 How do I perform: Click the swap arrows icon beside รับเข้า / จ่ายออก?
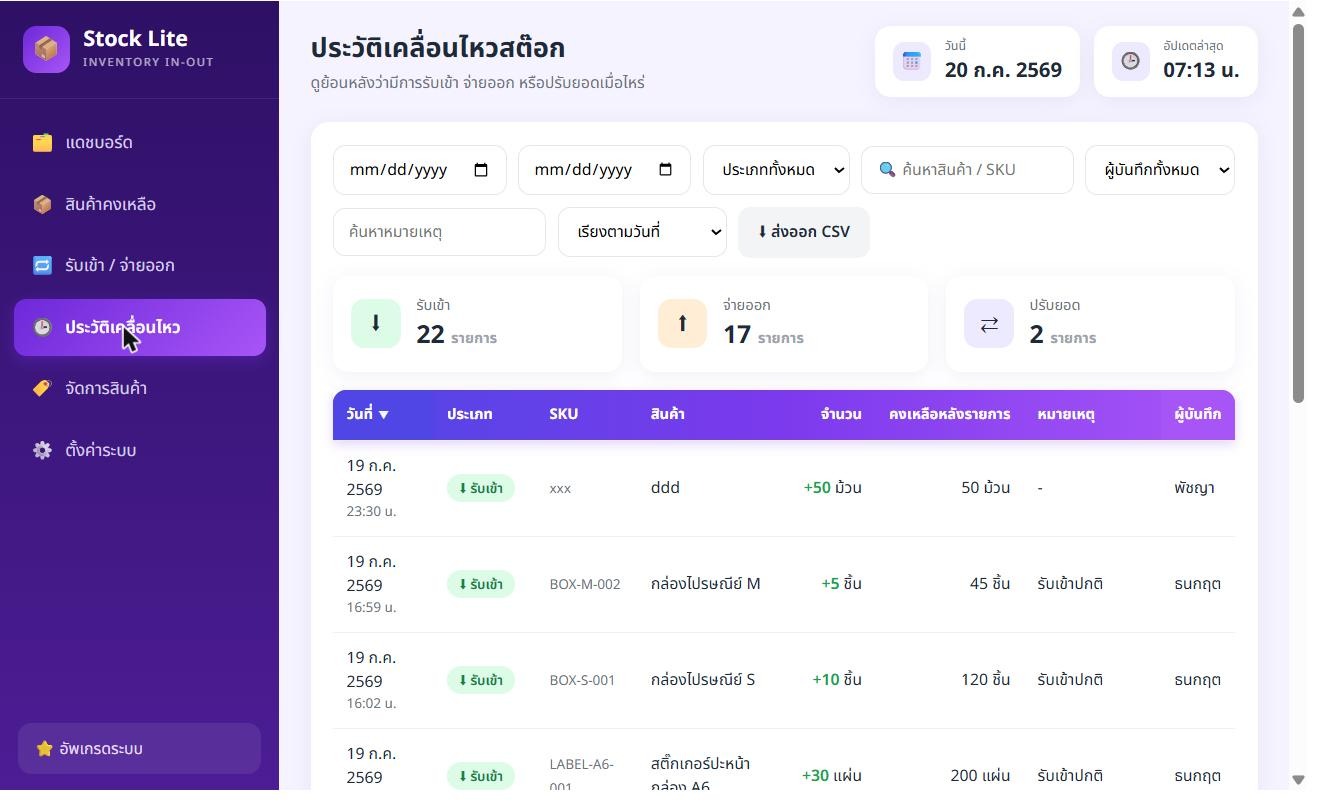pyautogui.click(x=42, y=265)
